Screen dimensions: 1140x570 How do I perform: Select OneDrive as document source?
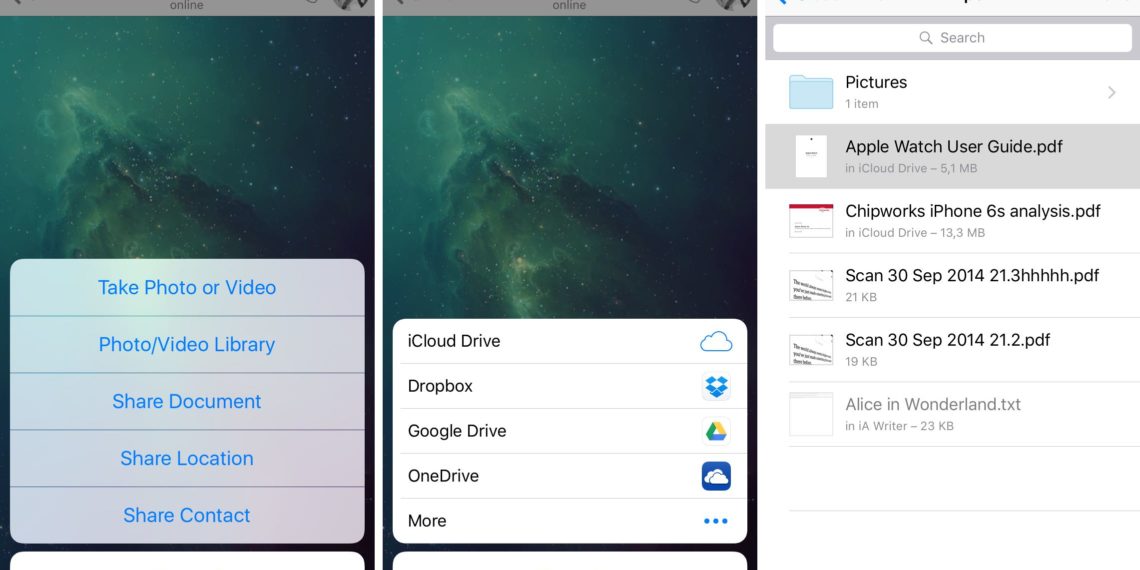click(x=569, y=476)
